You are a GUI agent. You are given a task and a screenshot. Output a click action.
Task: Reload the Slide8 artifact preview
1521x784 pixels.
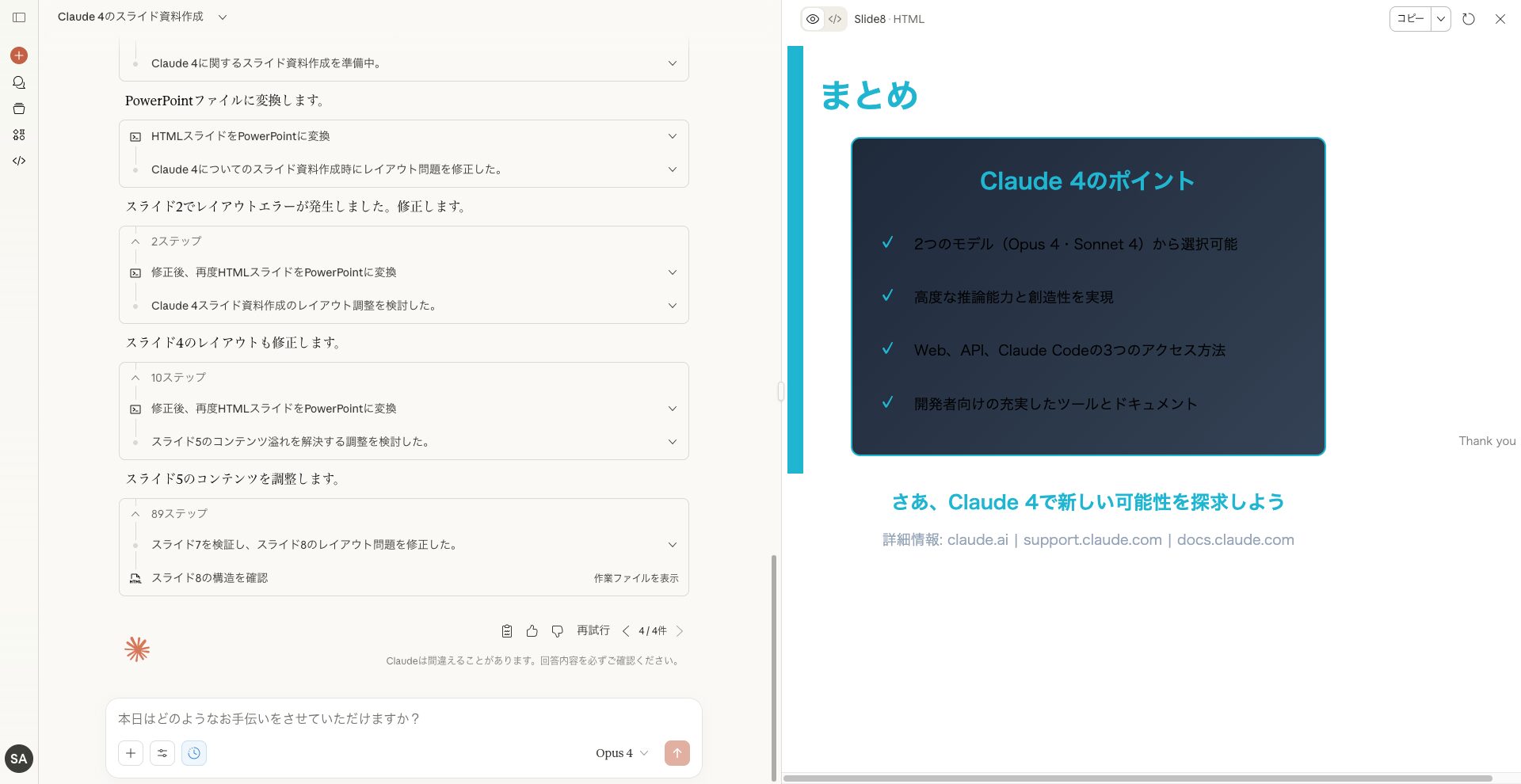coord(1468,19)
